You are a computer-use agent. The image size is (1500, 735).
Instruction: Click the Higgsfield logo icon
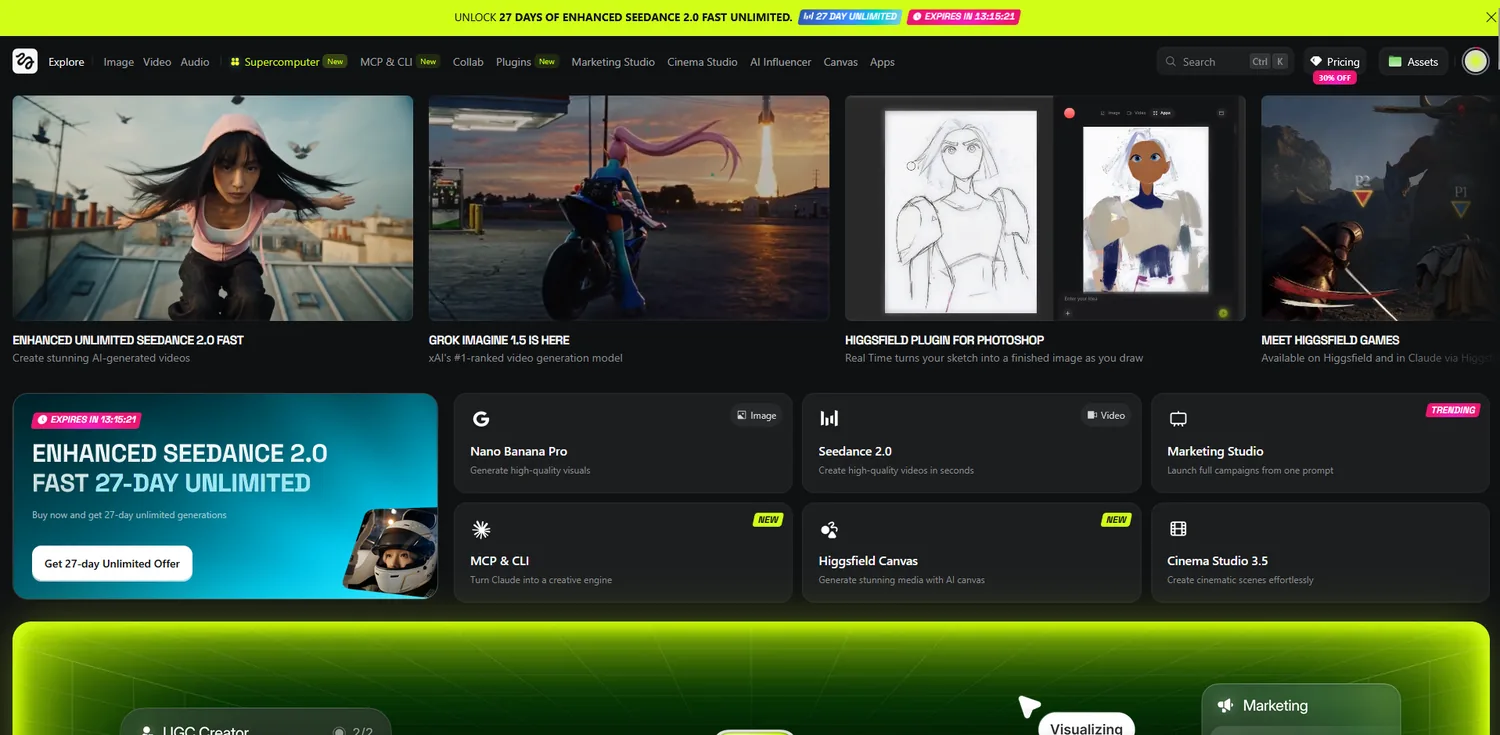click(x=25, y=61)
